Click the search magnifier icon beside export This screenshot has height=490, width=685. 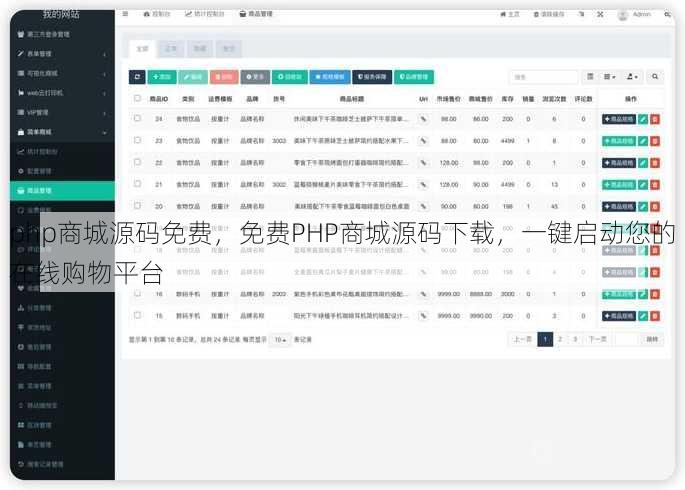pyautogui.click(x=655, y=77)
